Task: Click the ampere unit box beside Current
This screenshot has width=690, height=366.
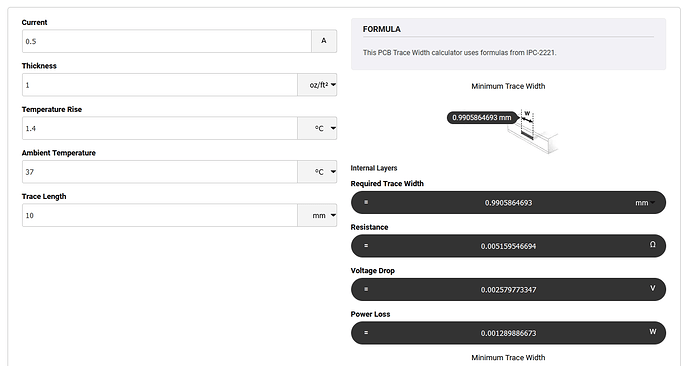Action: pyautogui.click(x=324, y=41)
